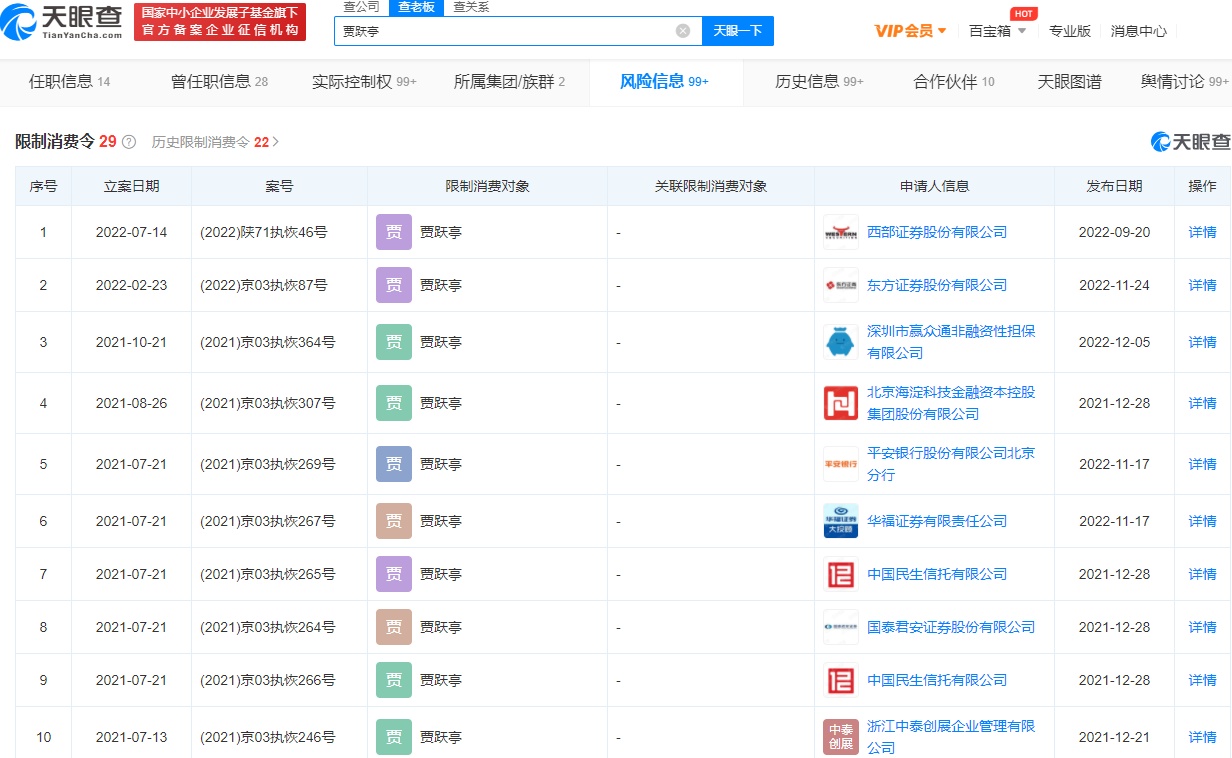Expand 历史限制消费令 22 list
The height and width of the screenshot is (758, 1232).
215,142
